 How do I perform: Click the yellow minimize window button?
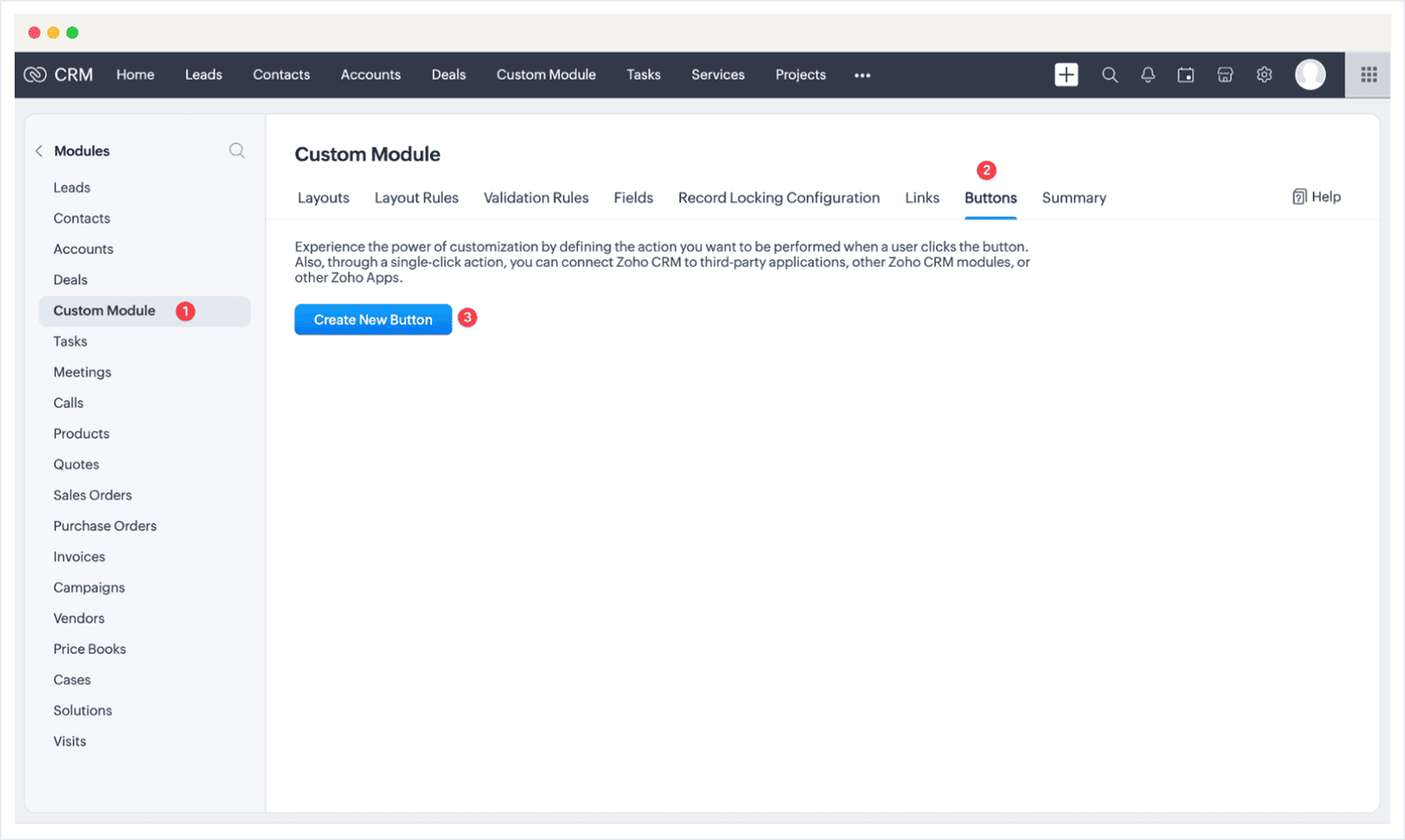pyautogui.click(x=54, y=32)
